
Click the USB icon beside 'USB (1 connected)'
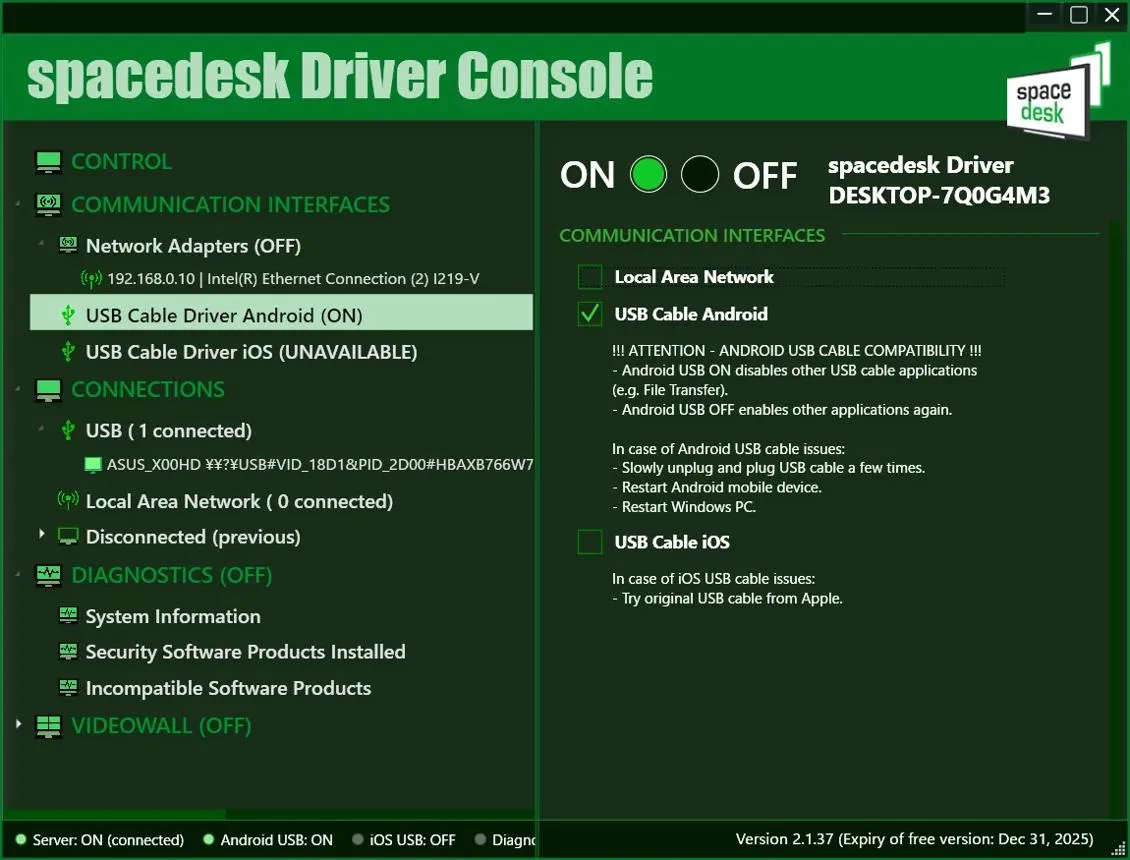(68, 430)
